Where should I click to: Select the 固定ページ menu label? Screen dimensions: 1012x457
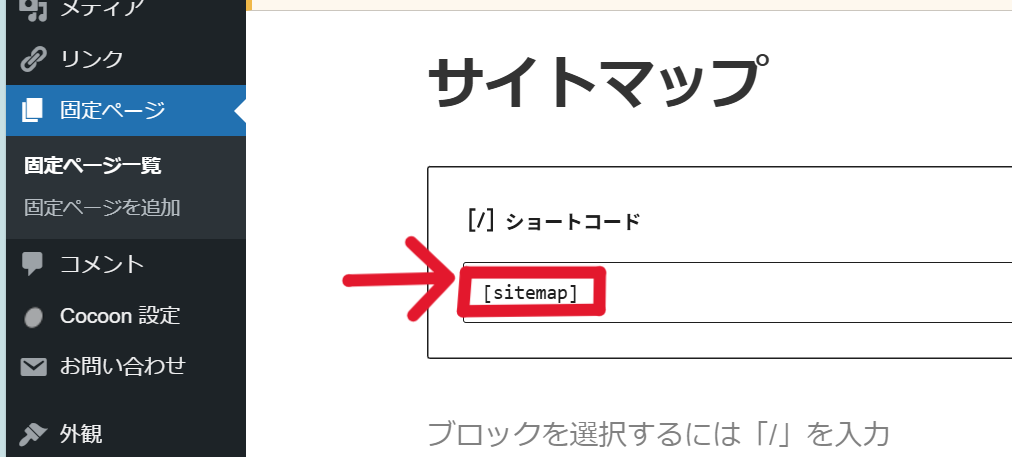point(112,110)
